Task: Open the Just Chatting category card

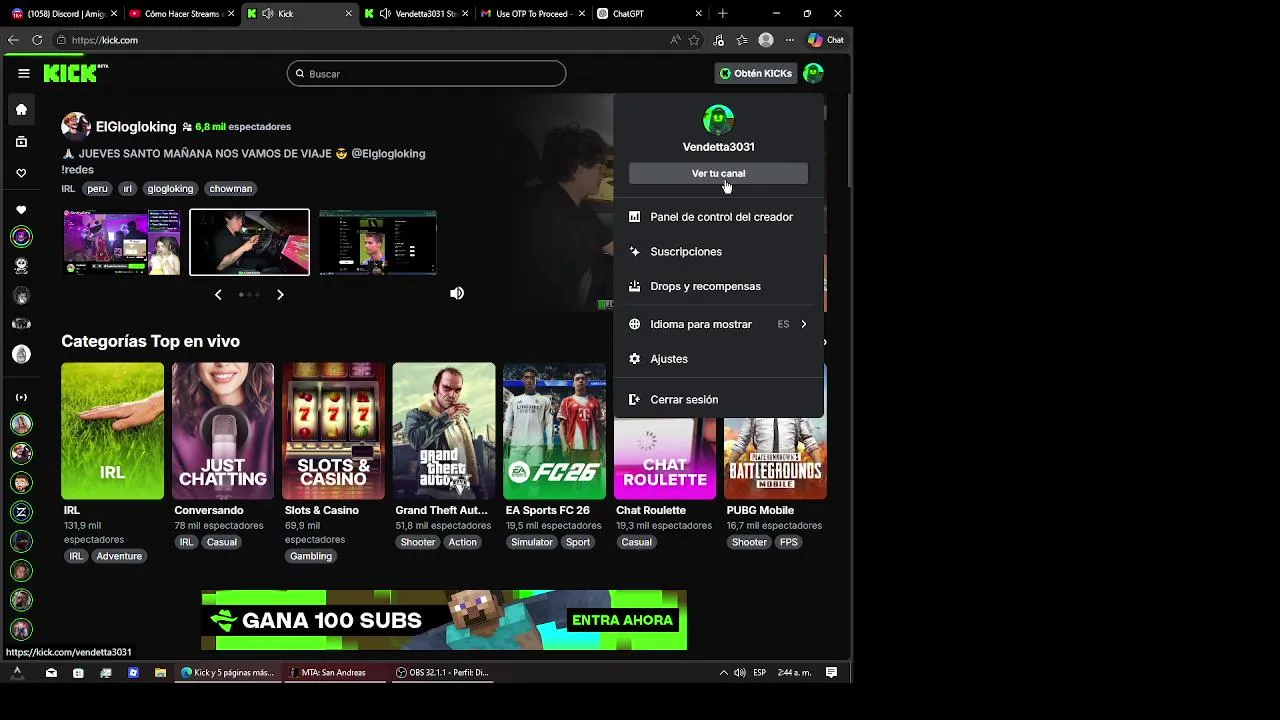Action: click(223, 431)
